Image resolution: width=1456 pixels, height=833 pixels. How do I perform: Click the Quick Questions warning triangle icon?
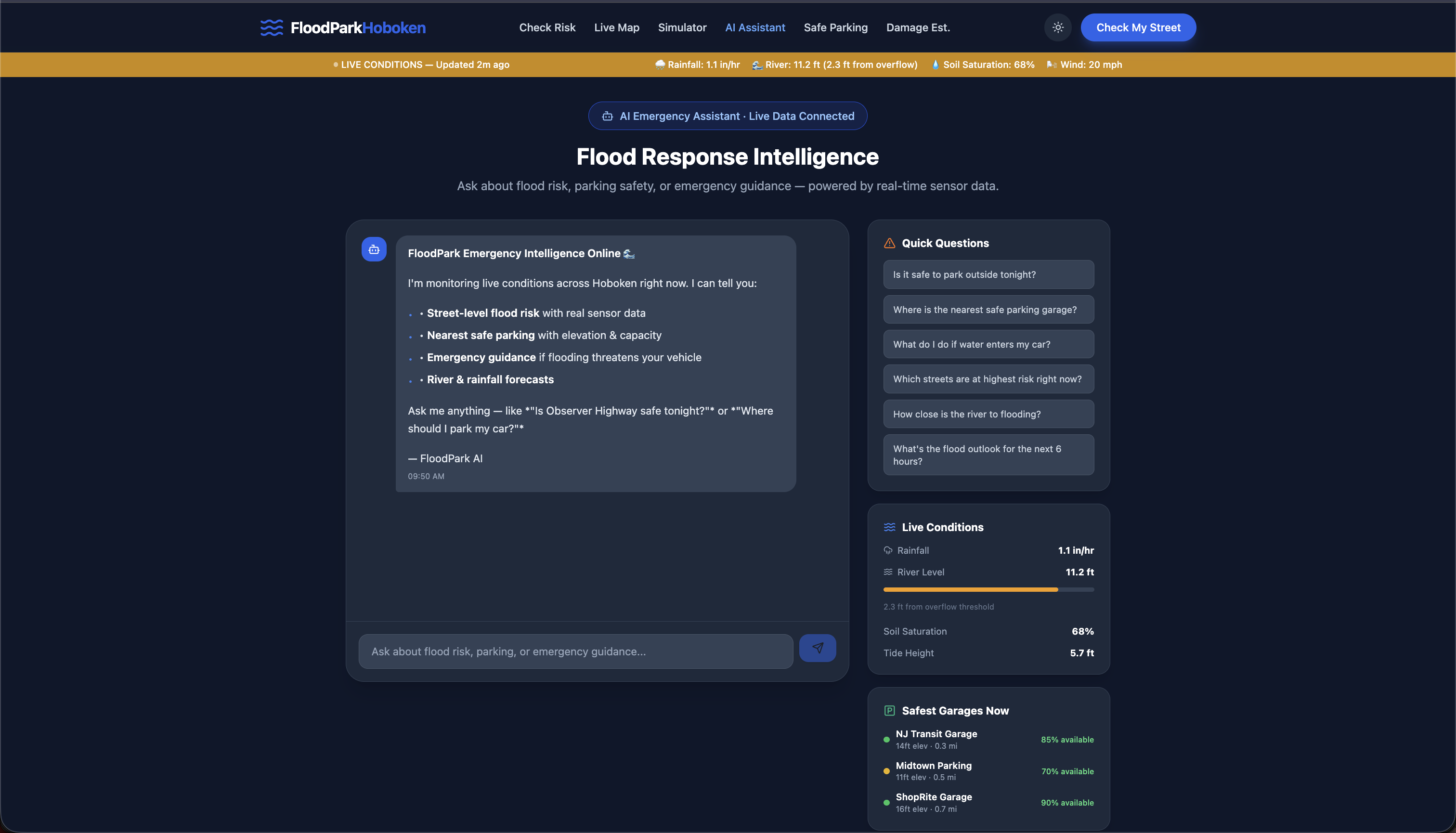tap(890, 243)
